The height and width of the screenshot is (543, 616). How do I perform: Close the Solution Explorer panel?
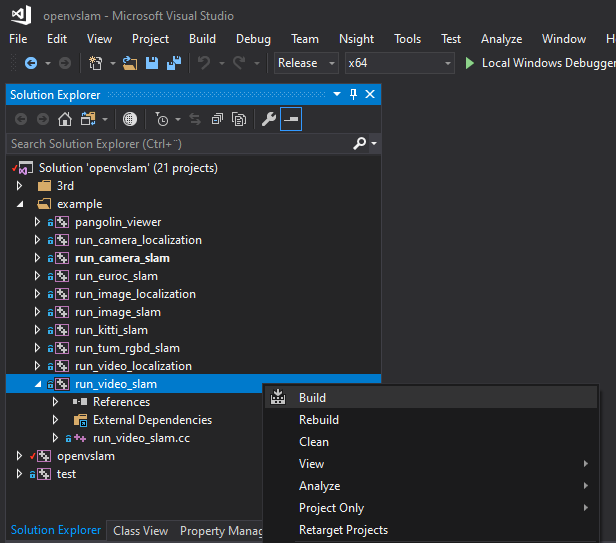(370, 94)
